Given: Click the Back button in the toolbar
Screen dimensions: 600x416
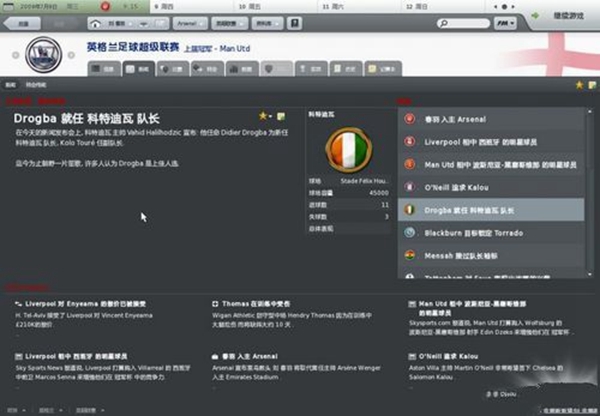Looking at the screenshot, I should pos(22,23).
